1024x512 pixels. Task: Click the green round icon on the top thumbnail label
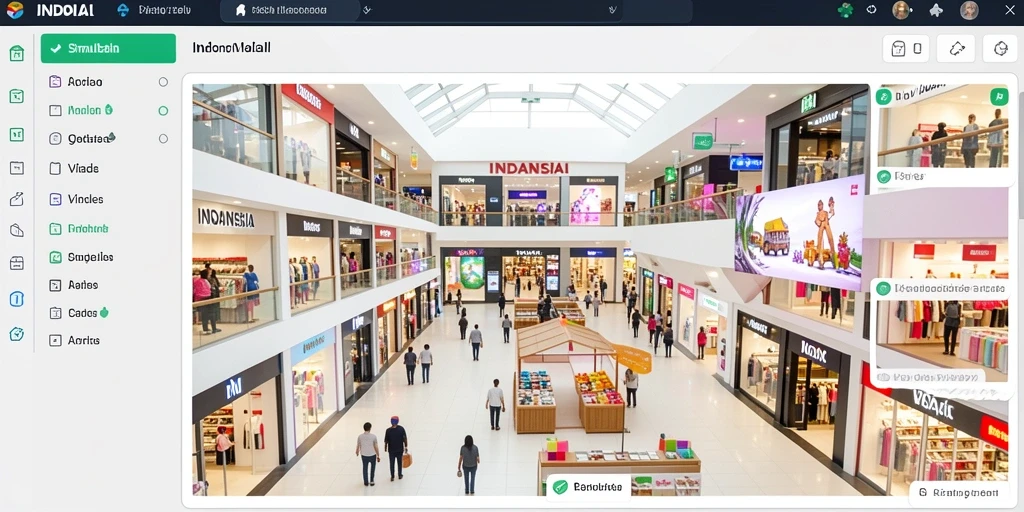click(x=884, y=97)
